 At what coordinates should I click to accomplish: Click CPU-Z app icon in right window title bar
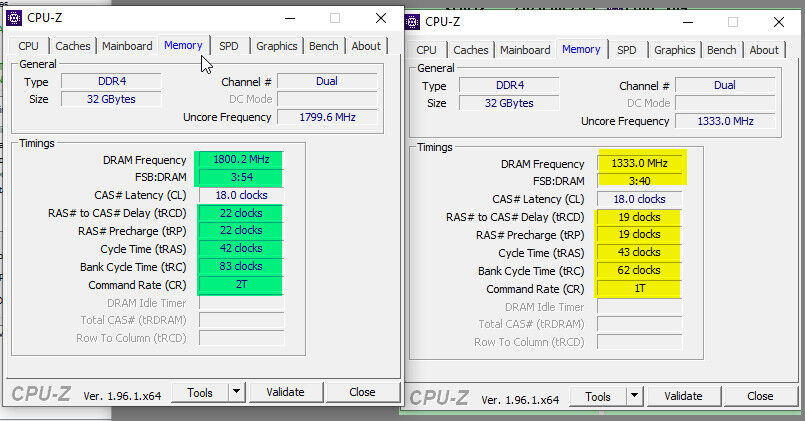412,22
